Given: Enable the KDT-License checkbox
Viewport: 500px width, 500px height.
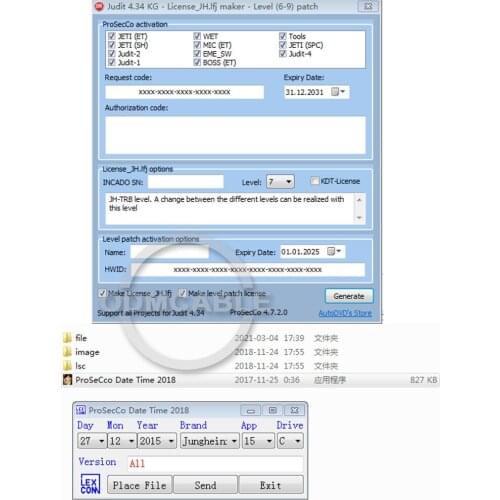Looking at the screenshot, I should tap(314, 181).
